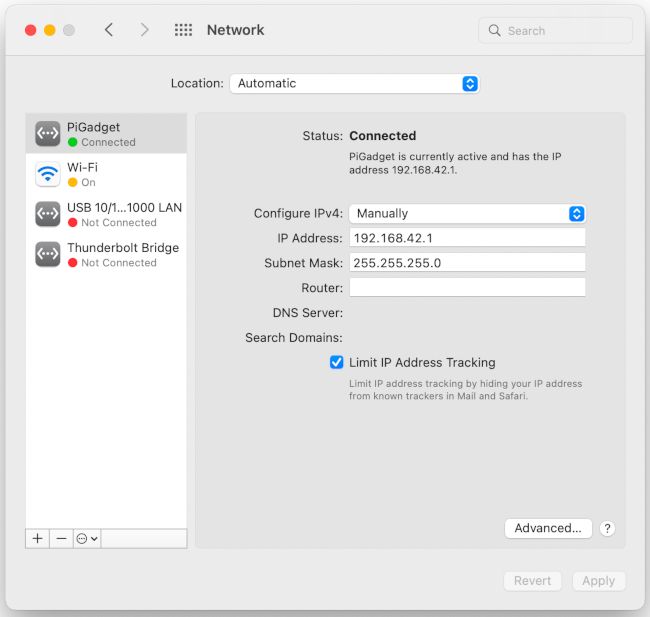Select the USB 10/1...1000 LAN adapter icon
Image resolution: width=650 pixels, height=617 pixels.
(48, 214)
